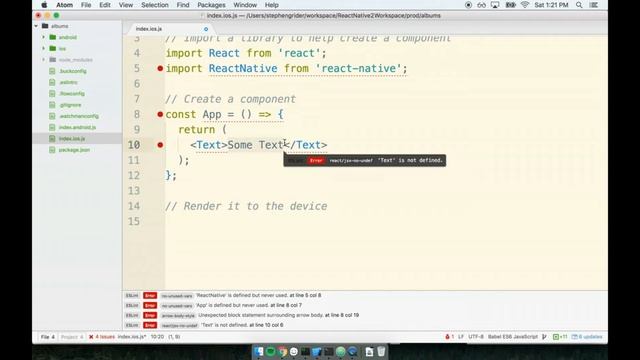Click line number 4 in the gutter

tap(136, 53)
